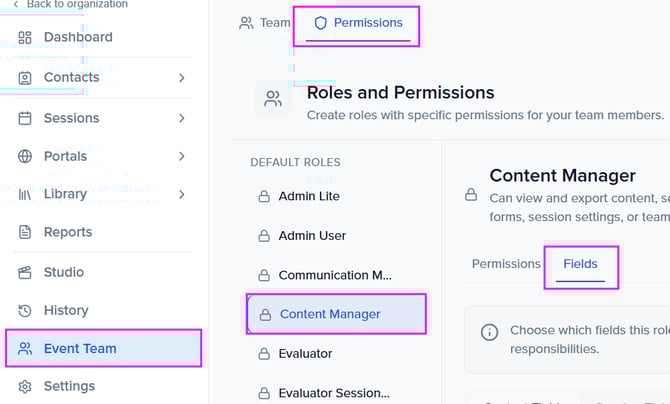Select the Admin Lite role

click(x=309, y=196)
